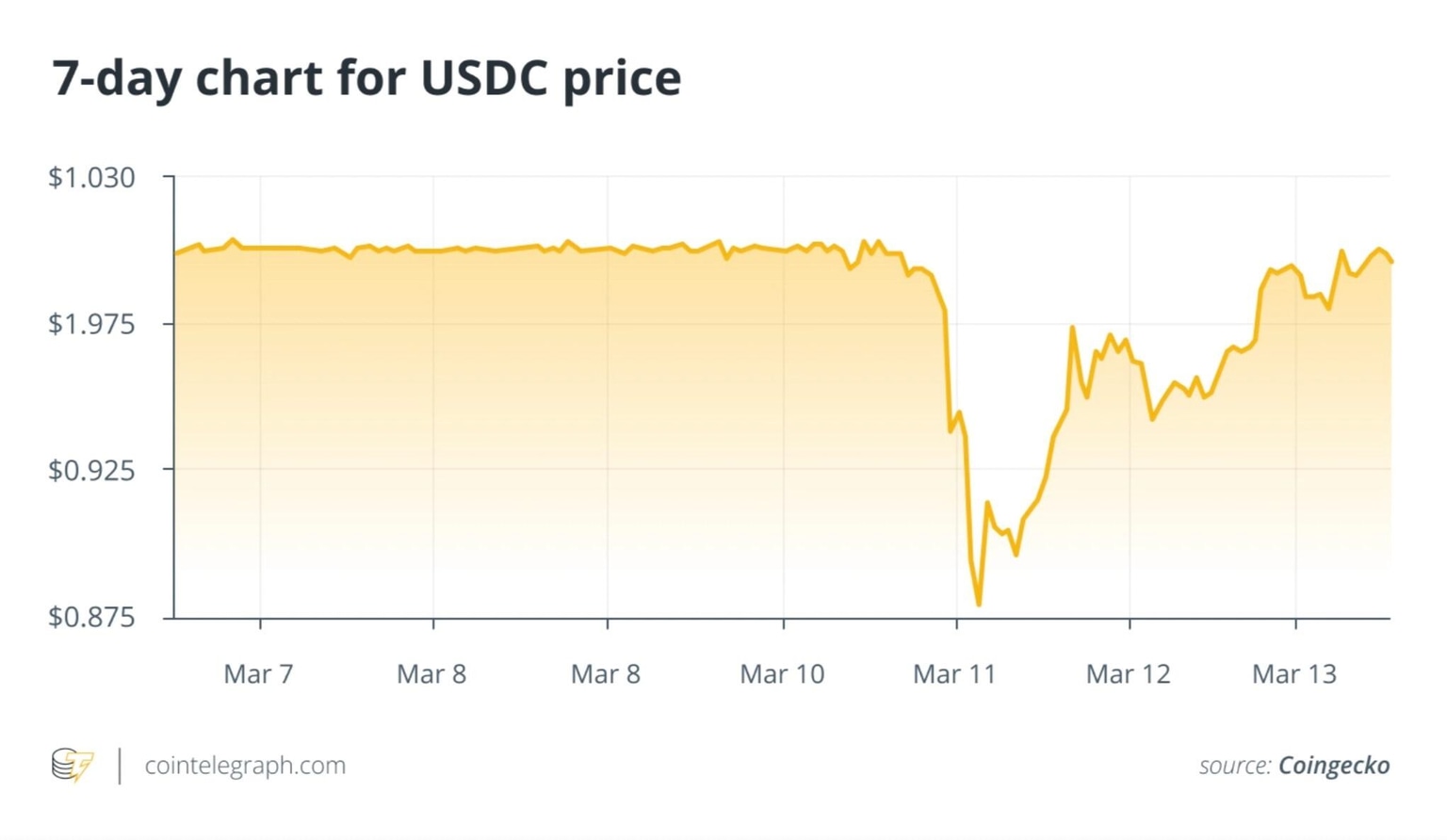Click the Mar 10 date label
Viewport: 1447px width, 840px height.
pos(782,674)
